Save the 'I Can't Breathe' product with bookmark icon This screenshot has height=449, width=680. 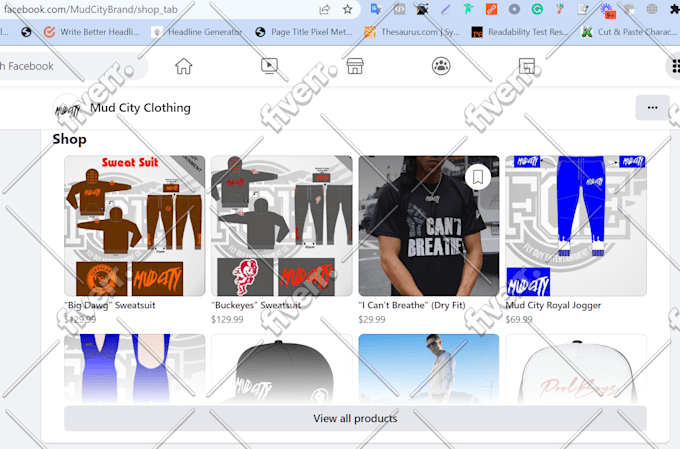point(478,177)
